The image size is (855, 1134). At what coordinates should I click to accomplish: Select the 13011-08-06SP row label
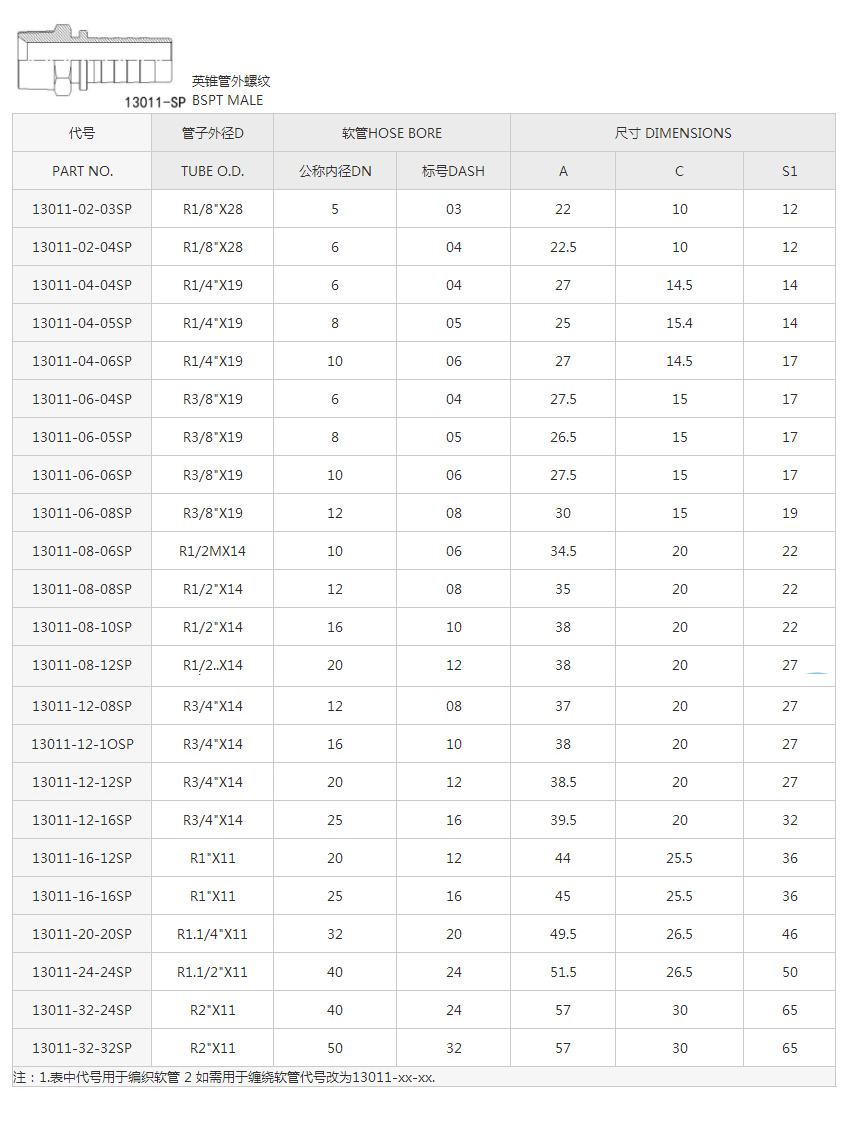pos(82,551)
